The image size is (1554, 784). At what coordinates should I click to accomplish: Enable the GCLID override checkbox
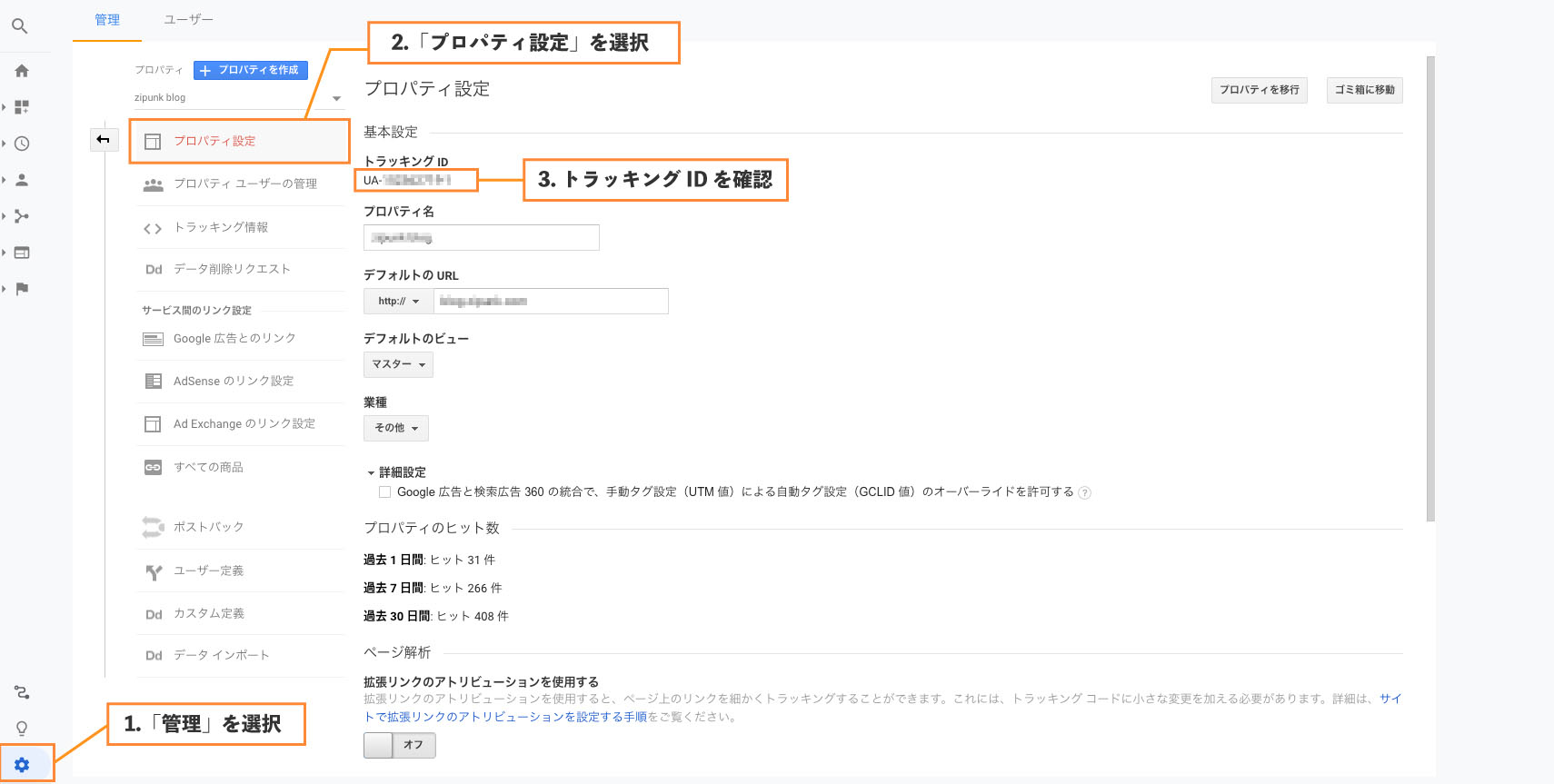384,492
